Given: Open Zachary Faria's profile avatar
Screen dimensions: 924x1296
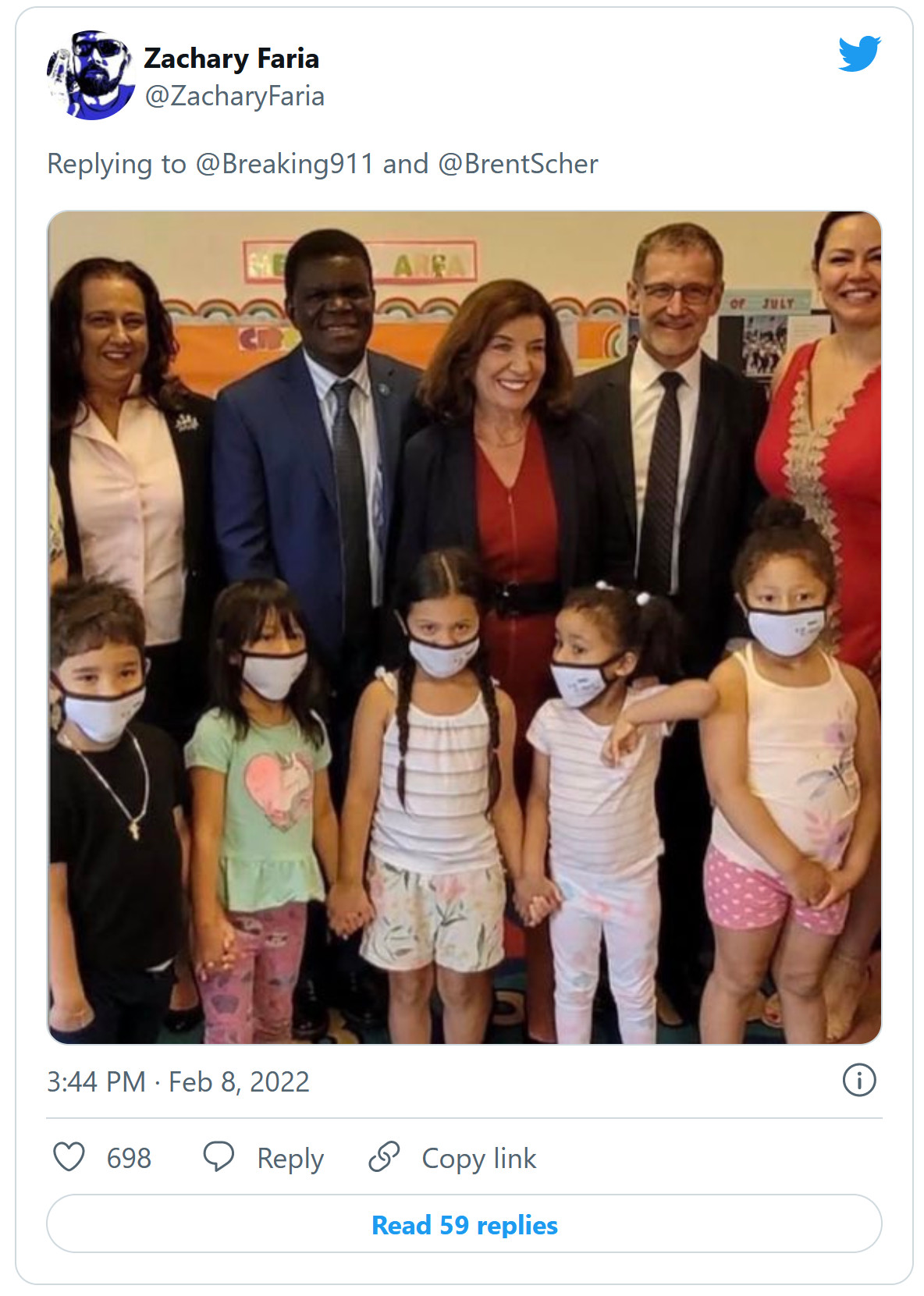Looking at the screenshot, I should click(x=91, y=75).
